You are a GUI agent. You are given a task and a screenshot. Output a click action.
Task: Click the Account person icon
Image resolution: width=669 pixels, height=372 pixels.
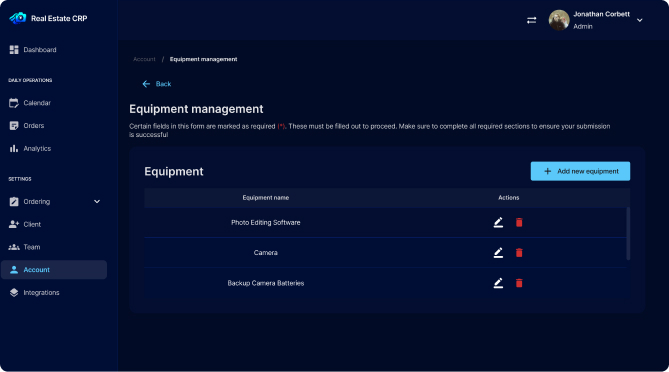click(x=14, y=270)
